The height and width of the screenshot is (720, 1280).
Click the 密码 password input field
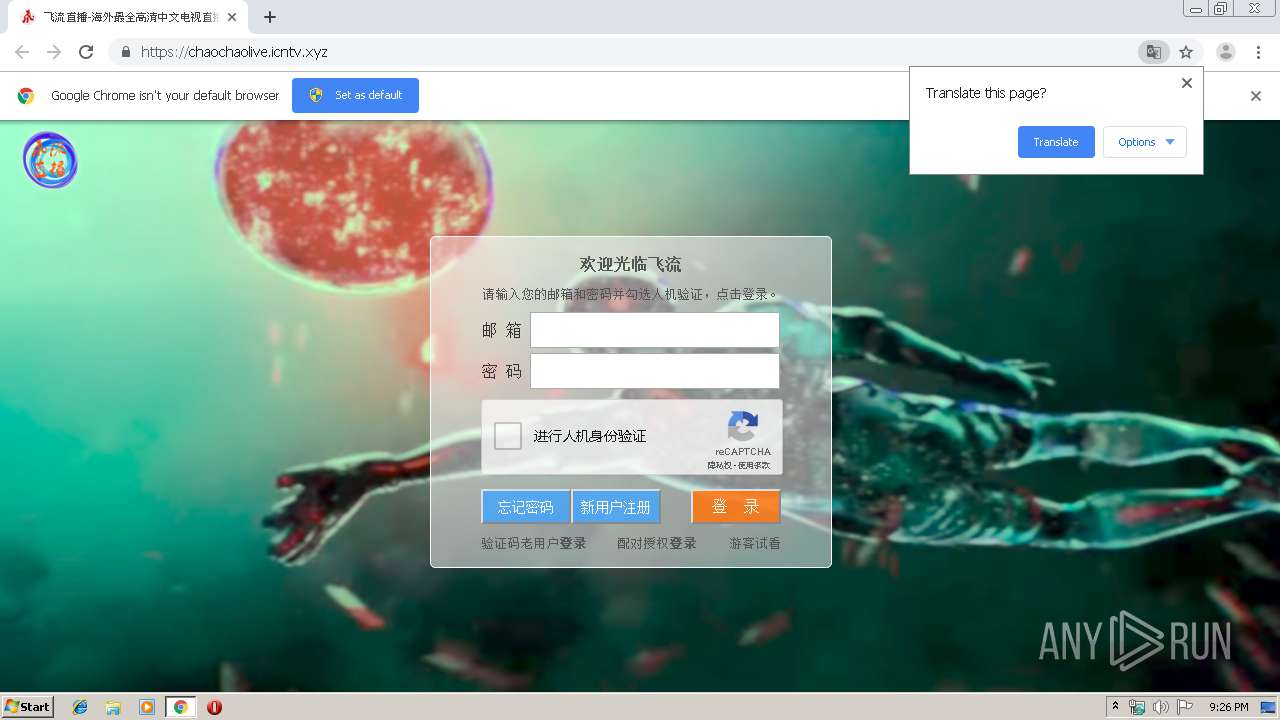(x=655, y=371)
